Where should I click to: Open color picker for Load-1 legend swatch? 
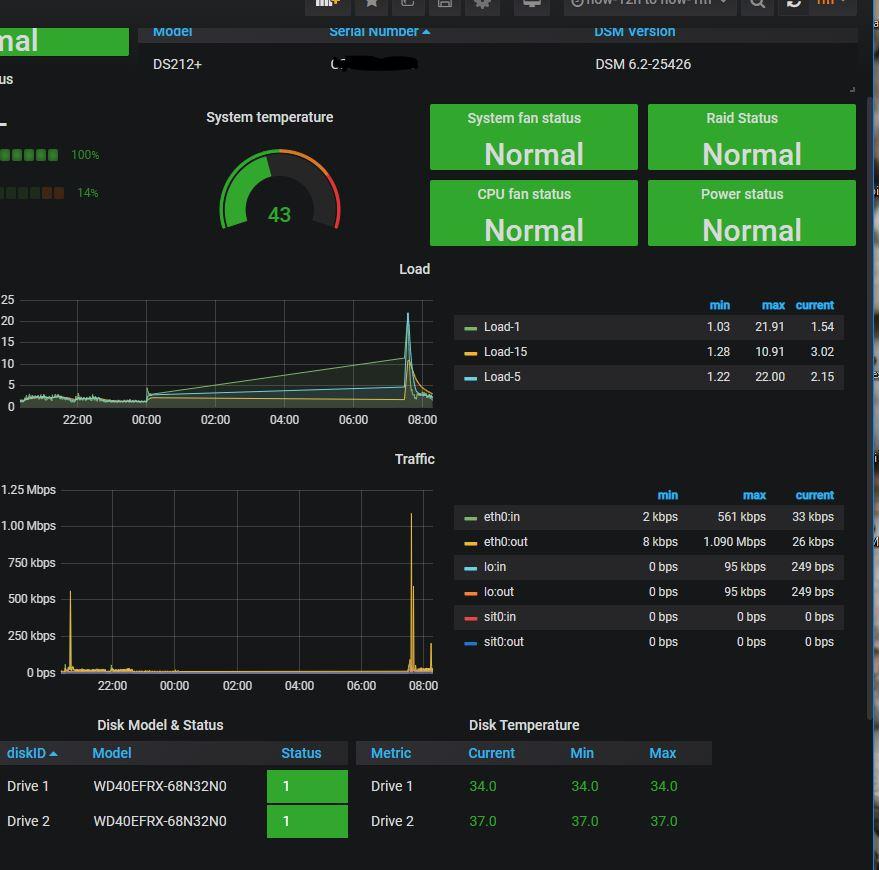[470, 328]
